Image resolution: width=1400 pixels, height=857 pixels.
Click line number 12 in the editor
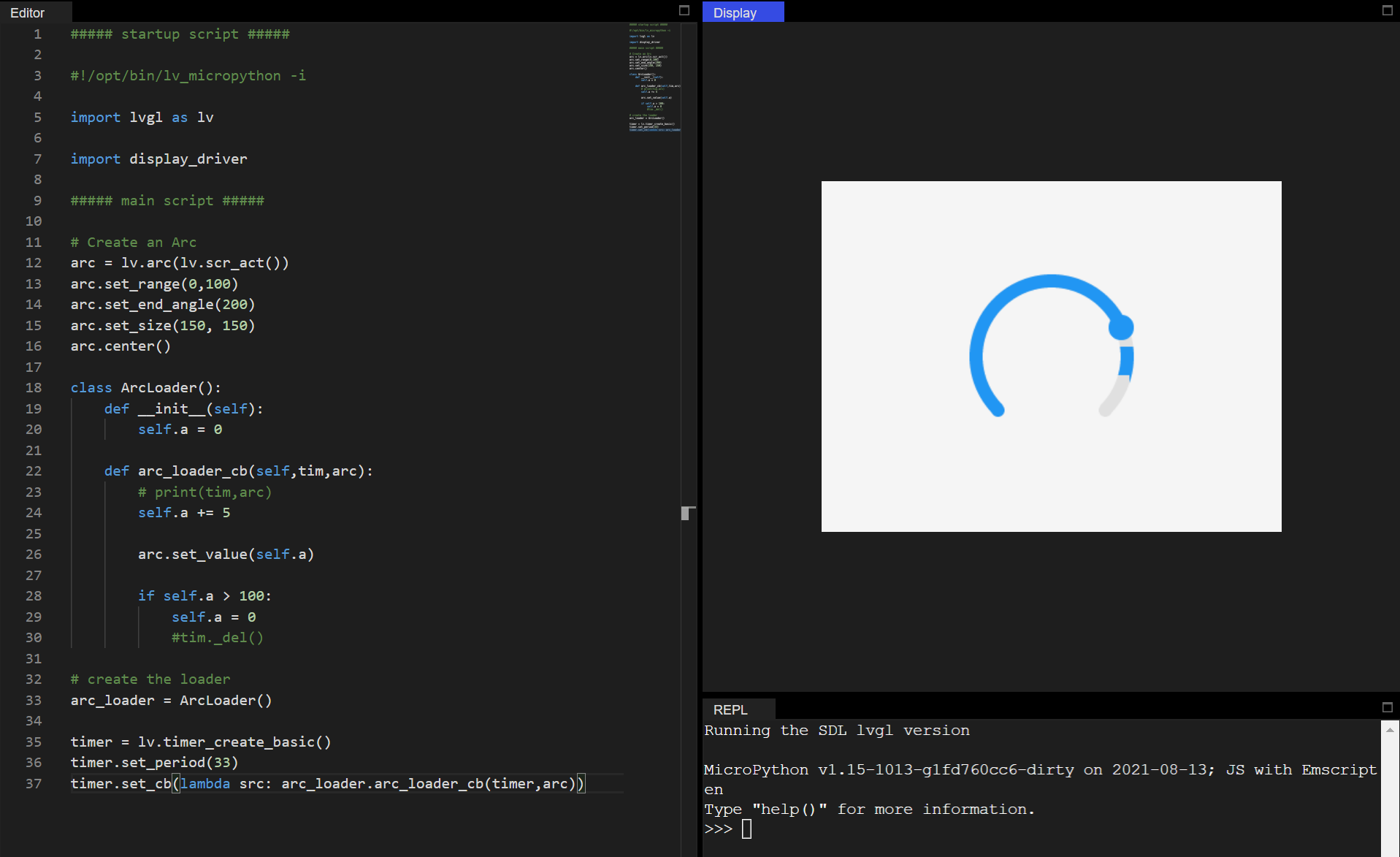pos(34,263)
